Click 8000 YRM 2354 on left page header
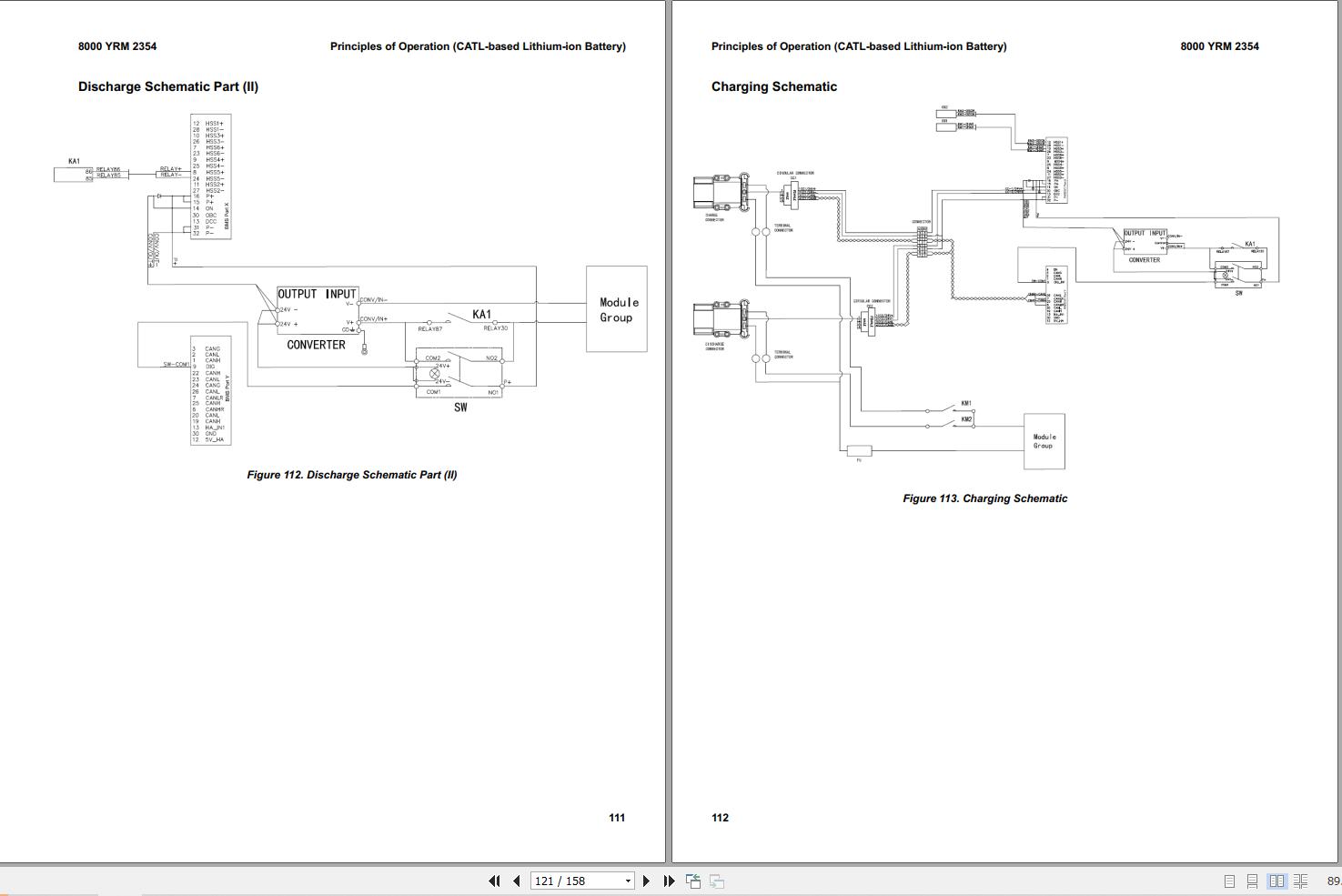1342x896 pixels. pyautogui.click(x=117, y=46)
